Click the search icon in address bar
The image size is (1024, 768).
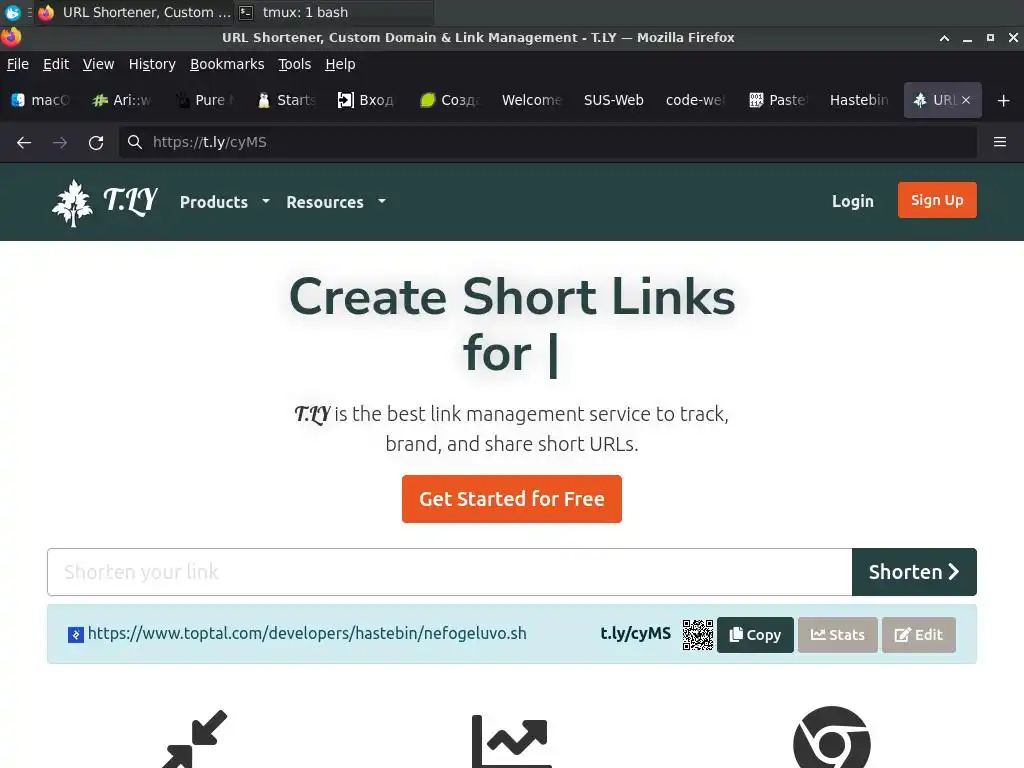click(135, 142)
